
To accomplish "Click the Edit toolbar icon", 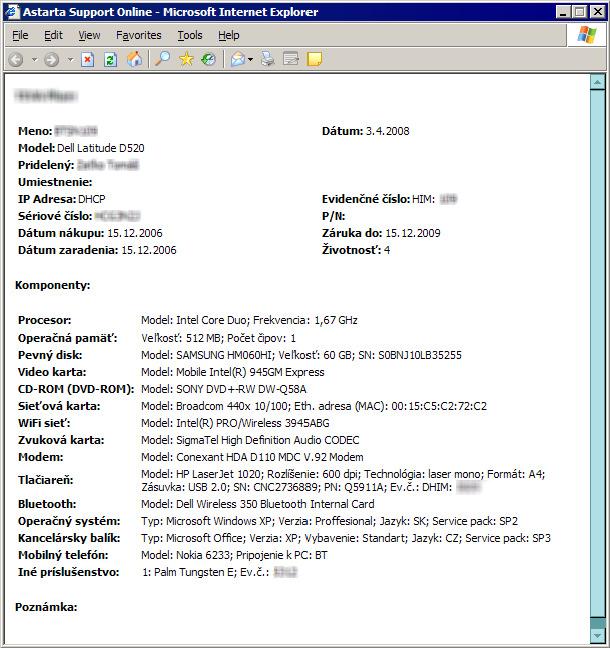I will (x=291, y=59).
